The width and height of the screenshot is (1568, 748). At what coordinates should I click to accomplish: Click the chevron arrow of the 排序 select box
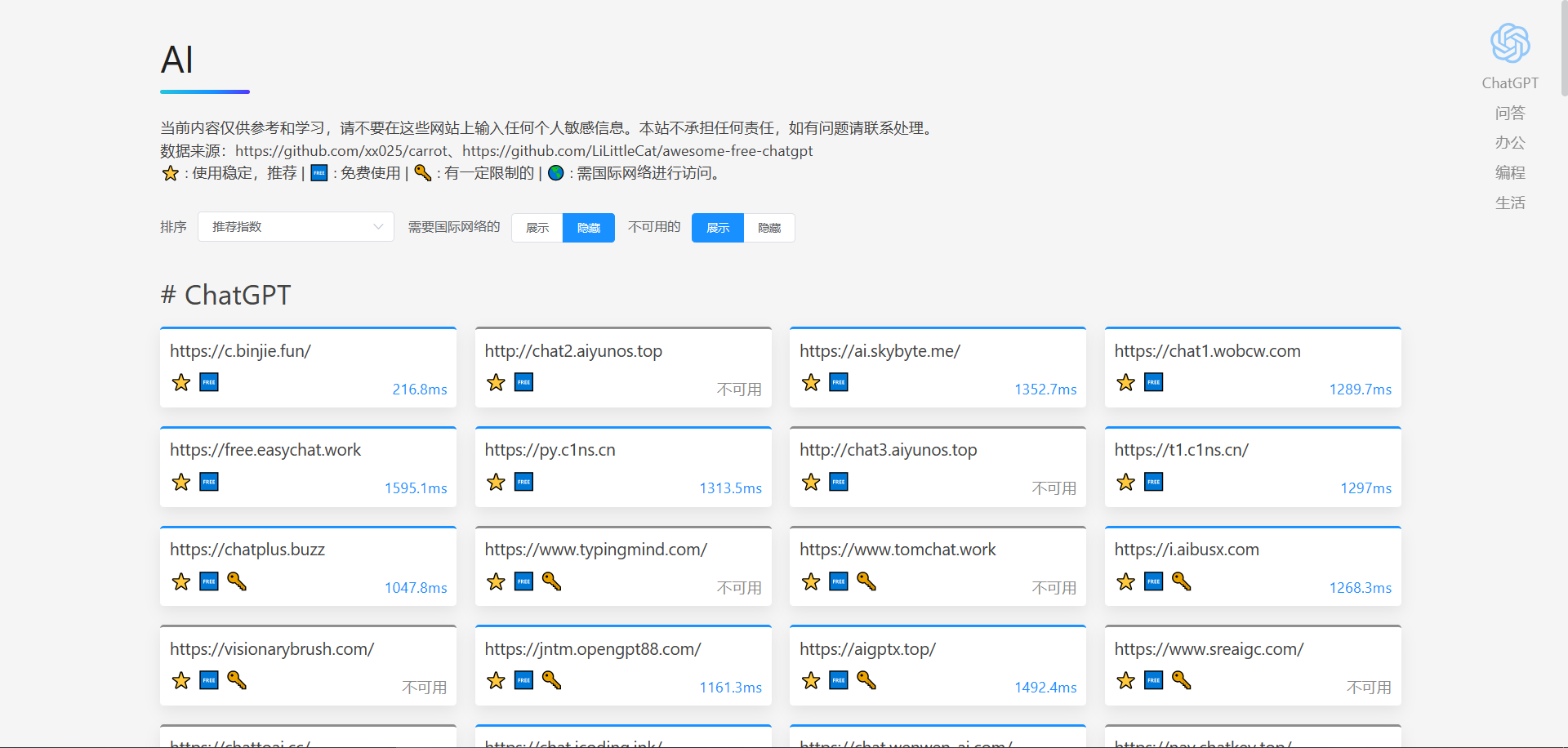(x=378, y=227)
